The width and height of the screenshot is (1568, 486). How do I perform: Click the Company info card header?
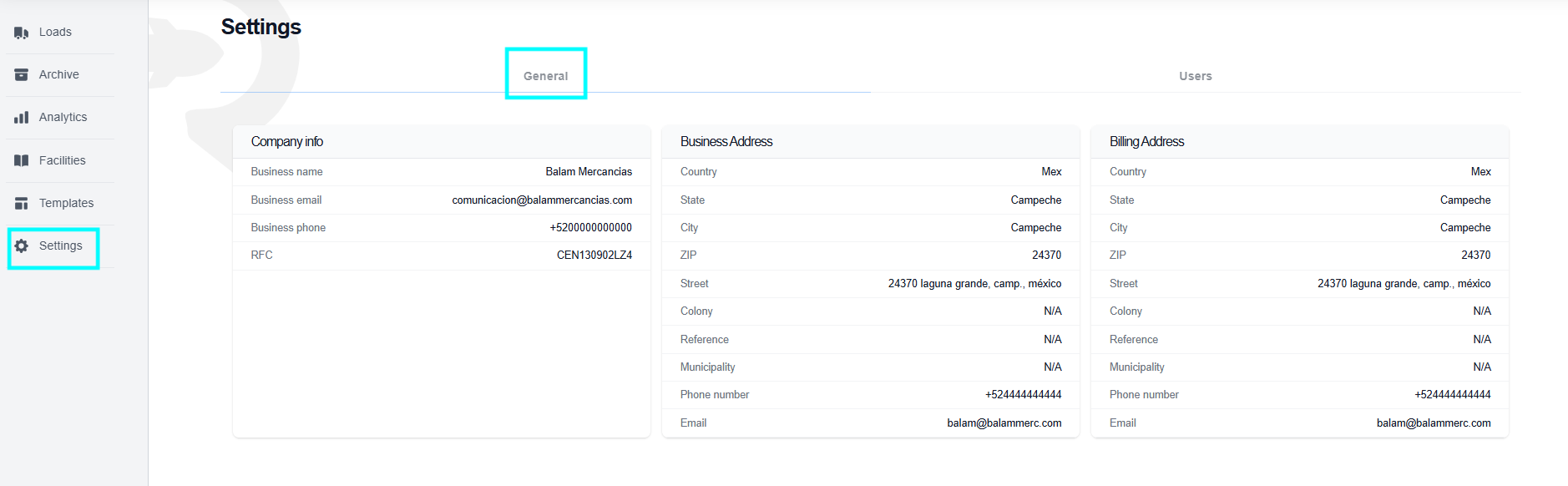(x=442, y=142)
